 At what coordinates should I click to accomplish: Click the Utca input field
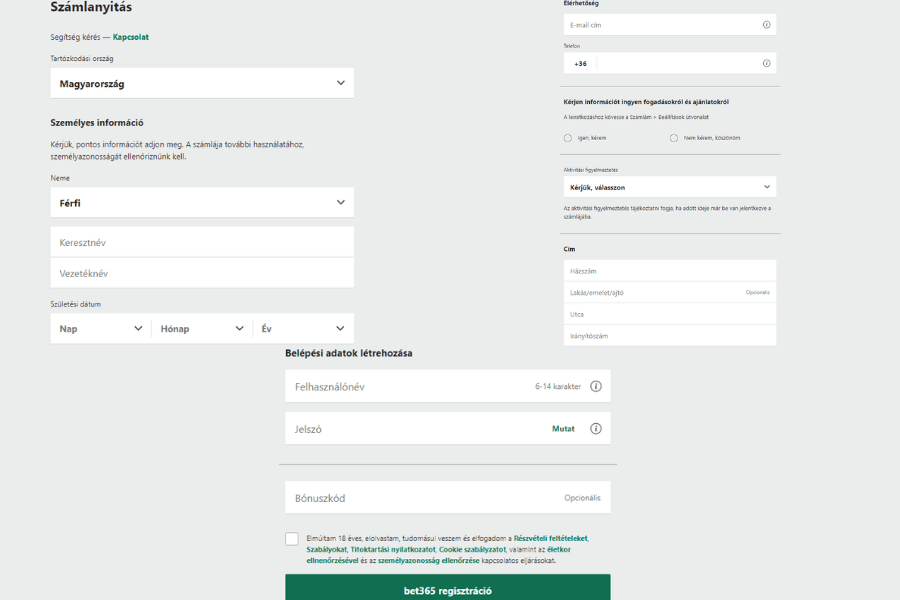670,314
